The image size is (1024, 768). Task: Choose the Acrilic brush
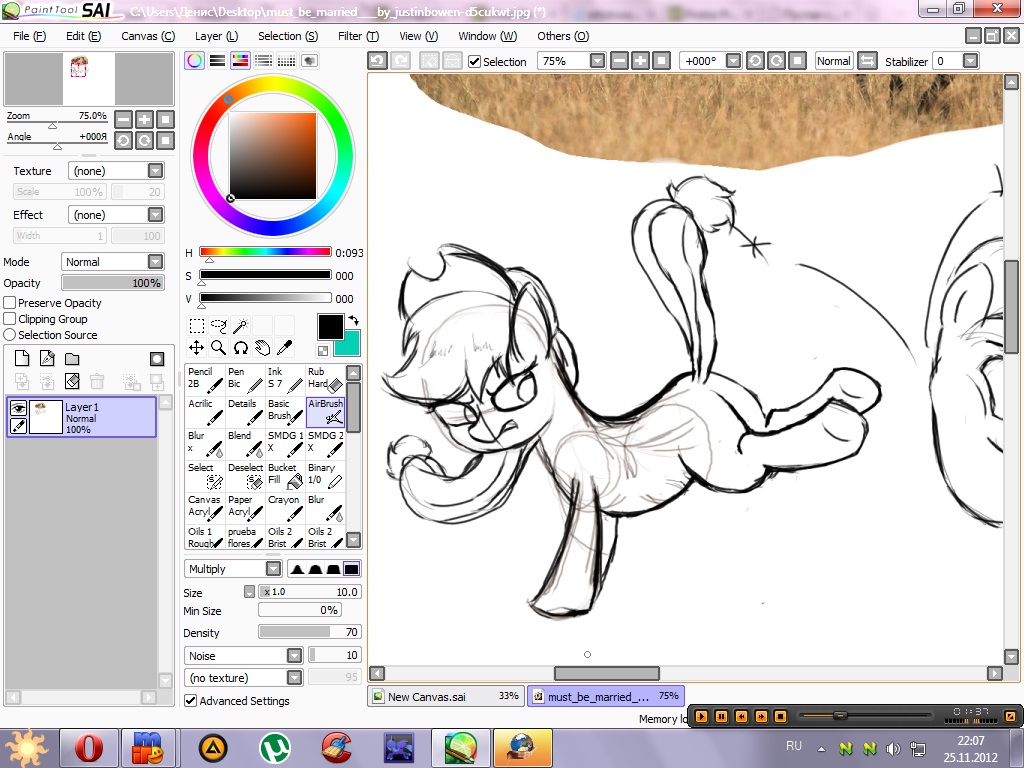point(205,411)
